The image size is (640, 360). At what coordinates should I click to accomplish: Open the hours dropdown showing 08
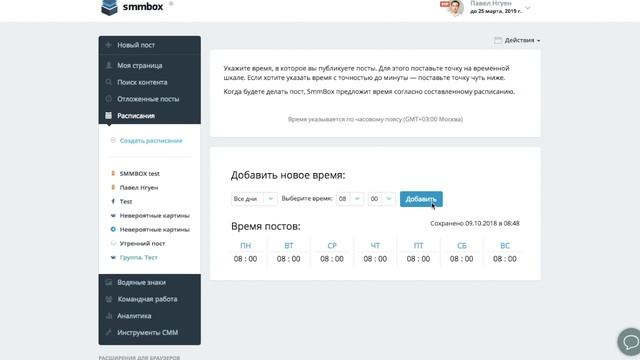350,199
